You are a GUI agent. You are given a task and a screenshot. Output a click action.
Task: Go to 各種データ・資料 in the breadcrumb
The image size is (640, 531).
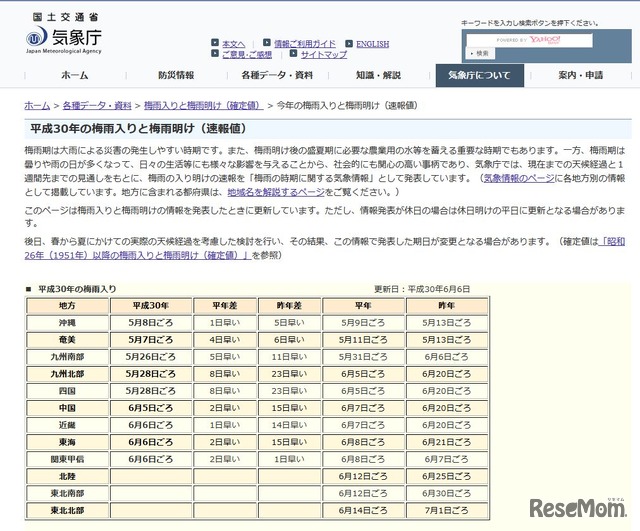point(97,106)
